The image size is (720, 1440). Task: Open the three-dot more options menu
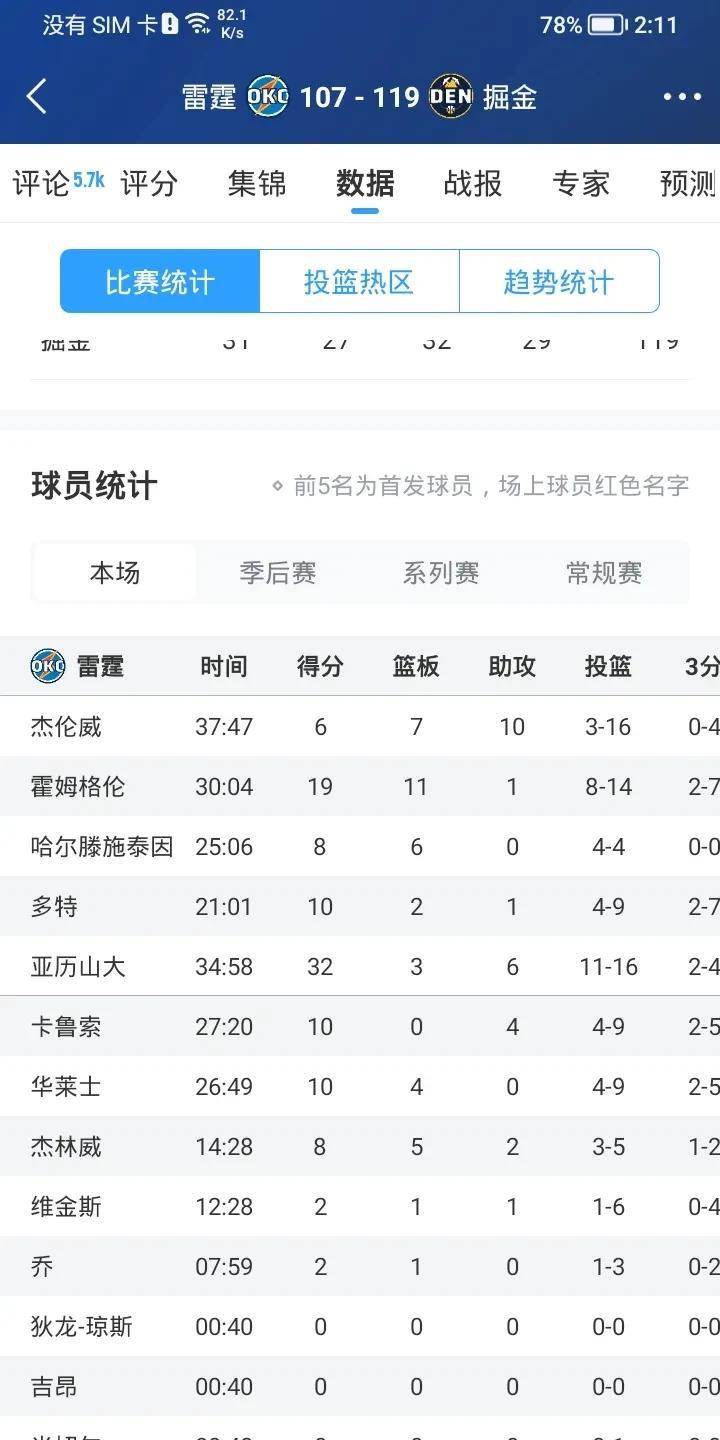tap(682, 97)
